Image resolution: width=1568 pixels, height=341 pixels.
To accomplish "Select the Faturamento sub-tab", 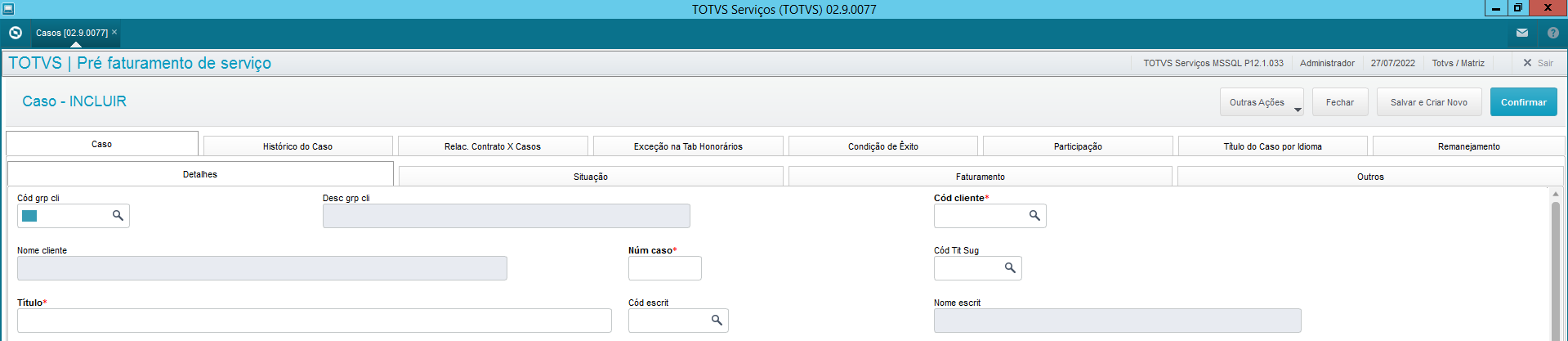I will click(981, 177).
